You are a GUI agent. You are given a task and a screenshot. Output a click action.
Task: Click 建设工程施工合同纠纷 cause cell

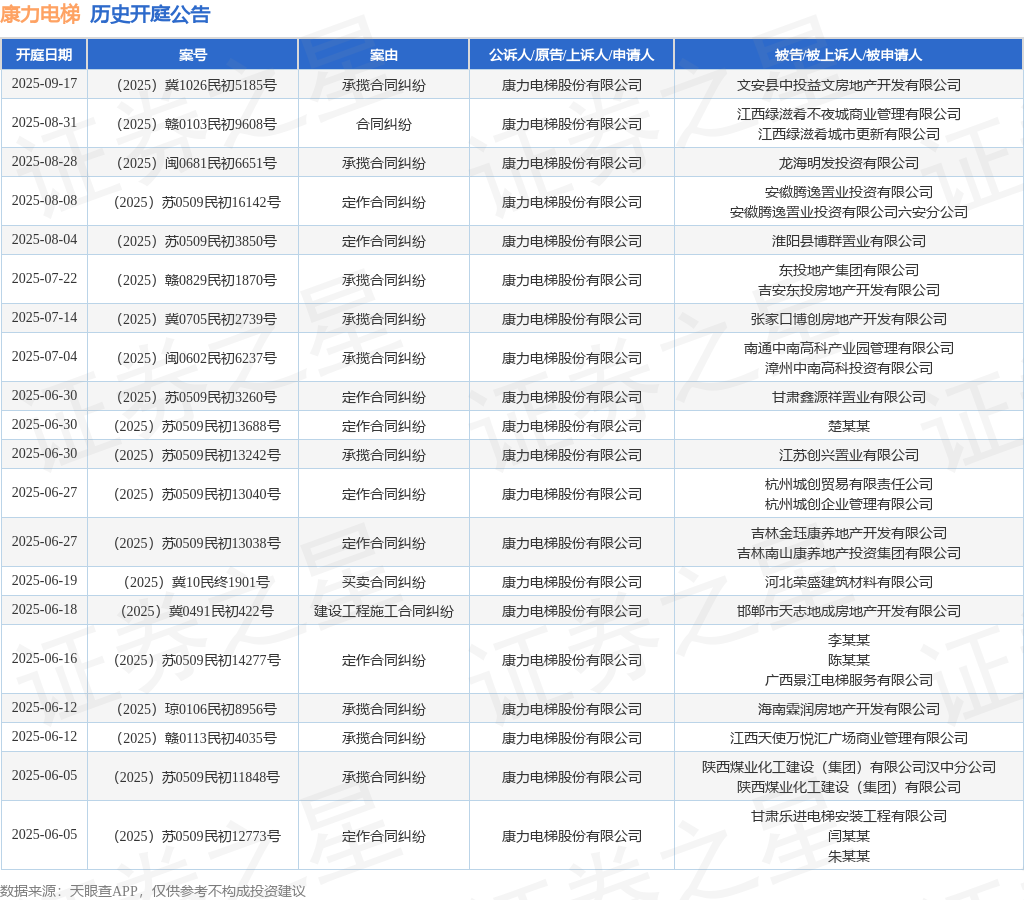click(x=383, y=611)
